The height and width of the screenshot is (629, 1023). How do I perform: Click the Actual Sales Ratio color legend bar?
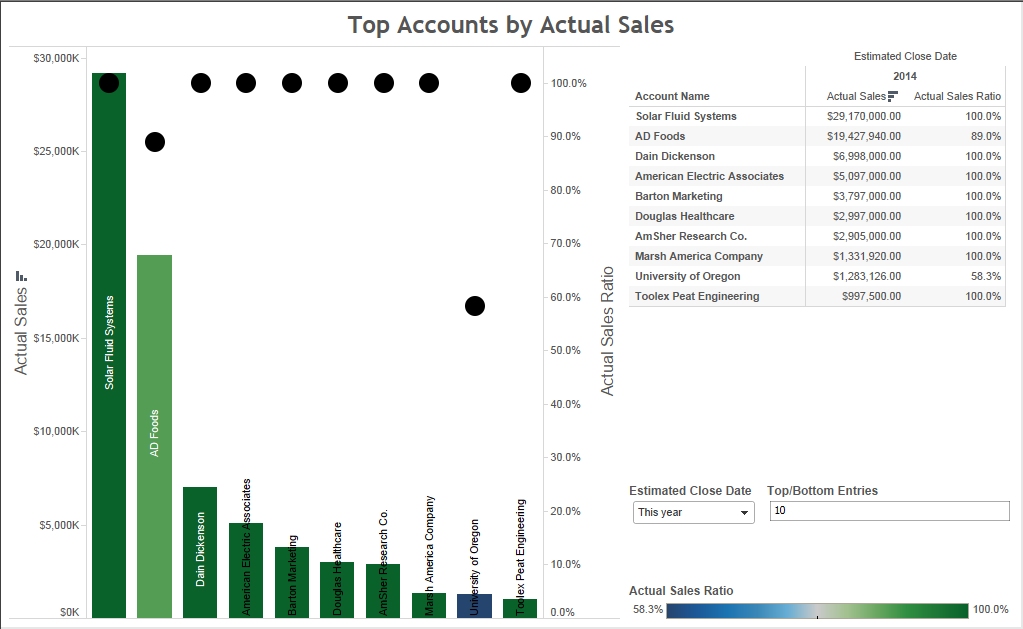817,611
